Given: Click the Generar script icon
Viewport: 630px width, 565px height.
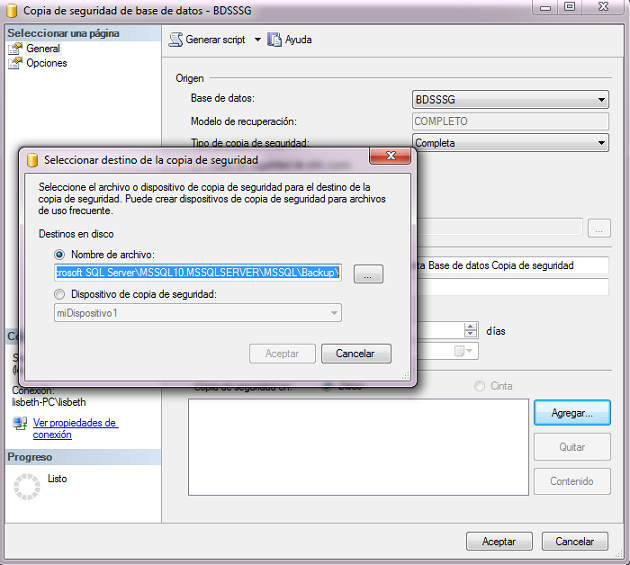Looking at the screenshot, I should pyautogui.click(x=176, y=40).
